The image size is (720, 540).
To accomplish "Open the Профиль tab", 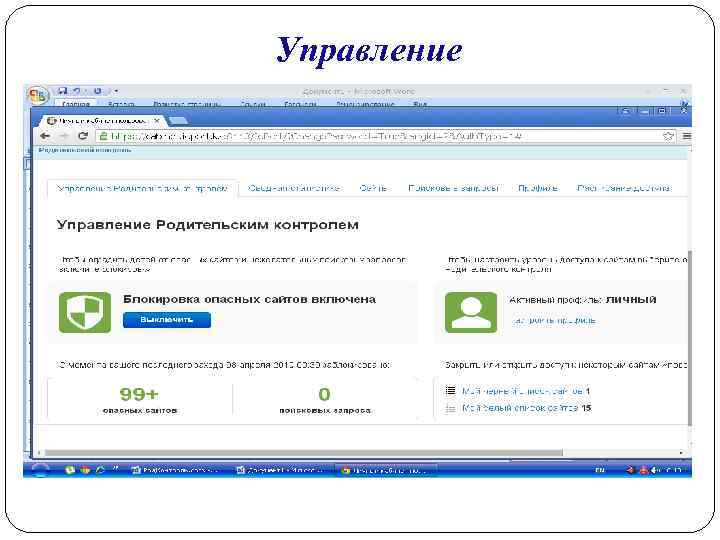I will pos(538,188).
